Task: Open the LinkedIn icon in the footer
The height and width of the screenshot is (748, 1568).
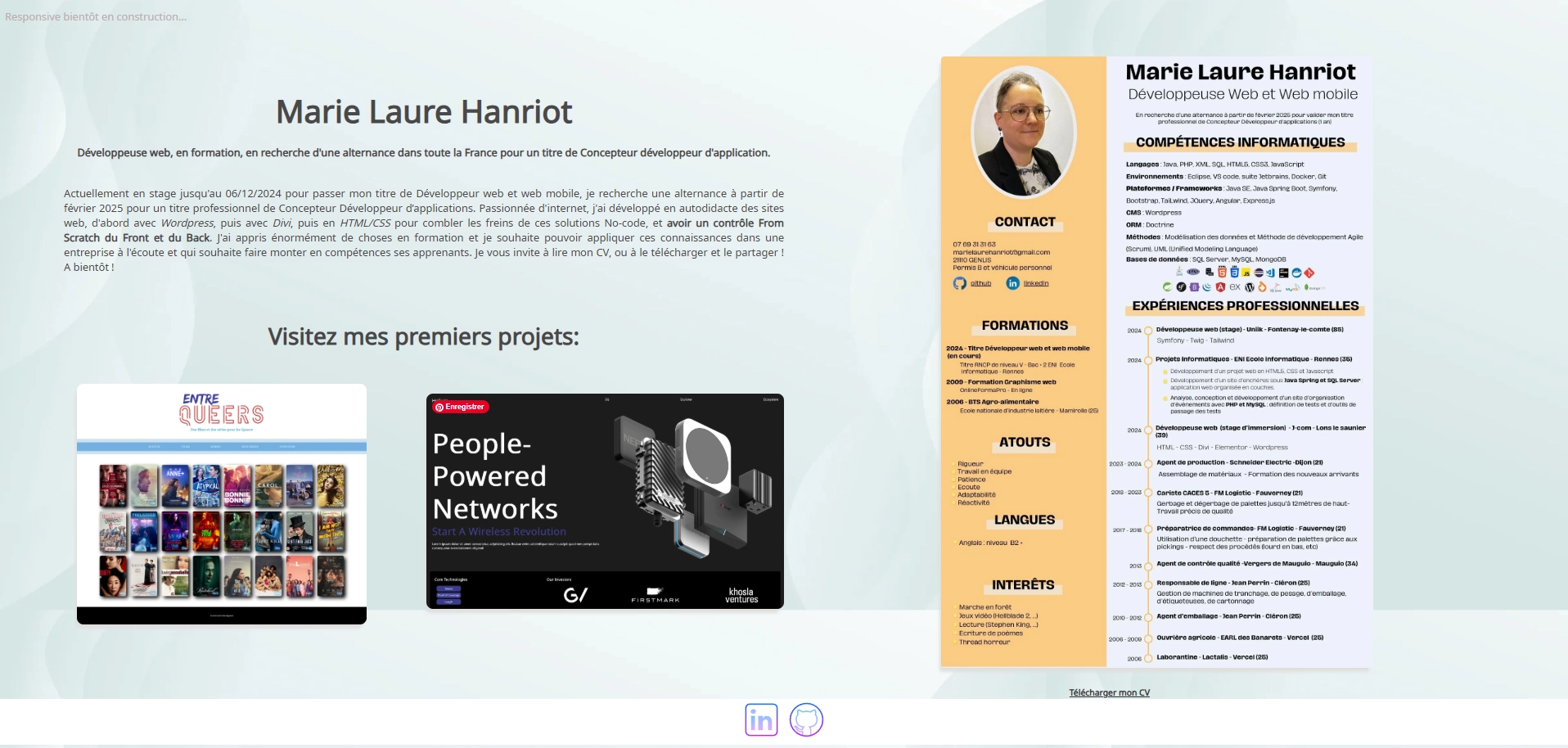Action: pos(761,720)
